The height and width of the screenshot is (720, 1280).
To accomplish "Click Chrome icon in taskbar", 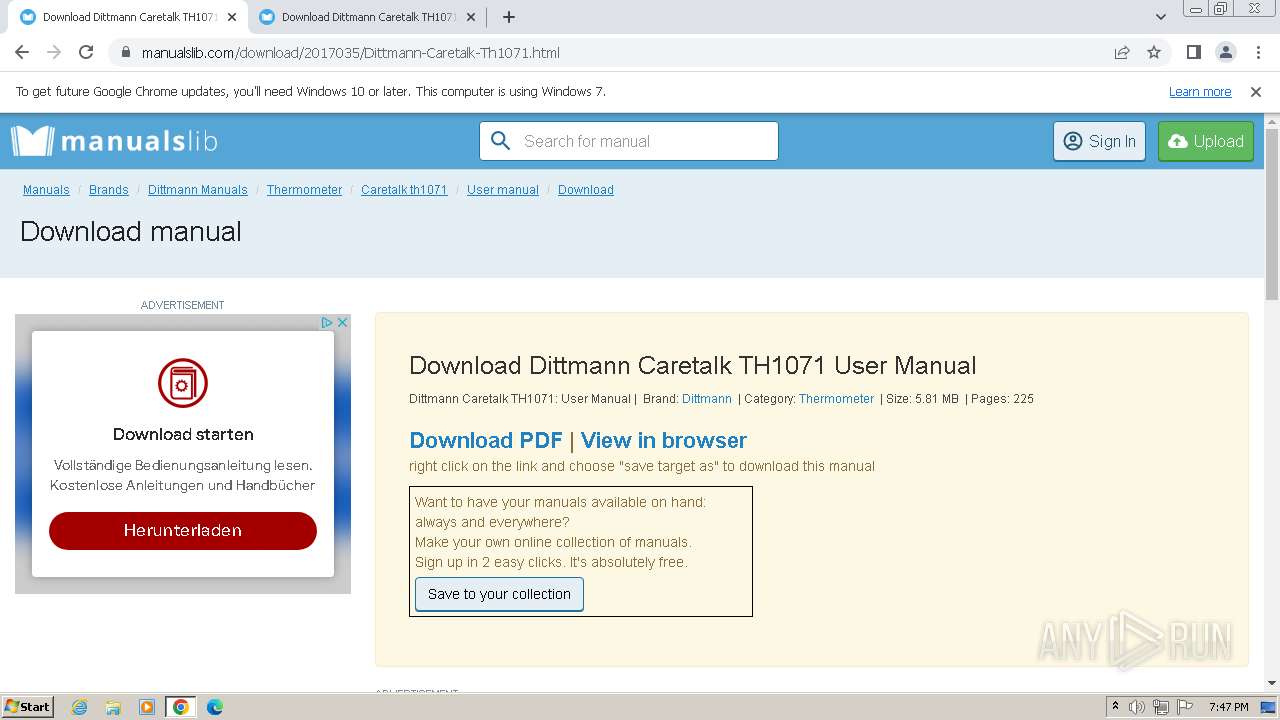I will (181, 707).
